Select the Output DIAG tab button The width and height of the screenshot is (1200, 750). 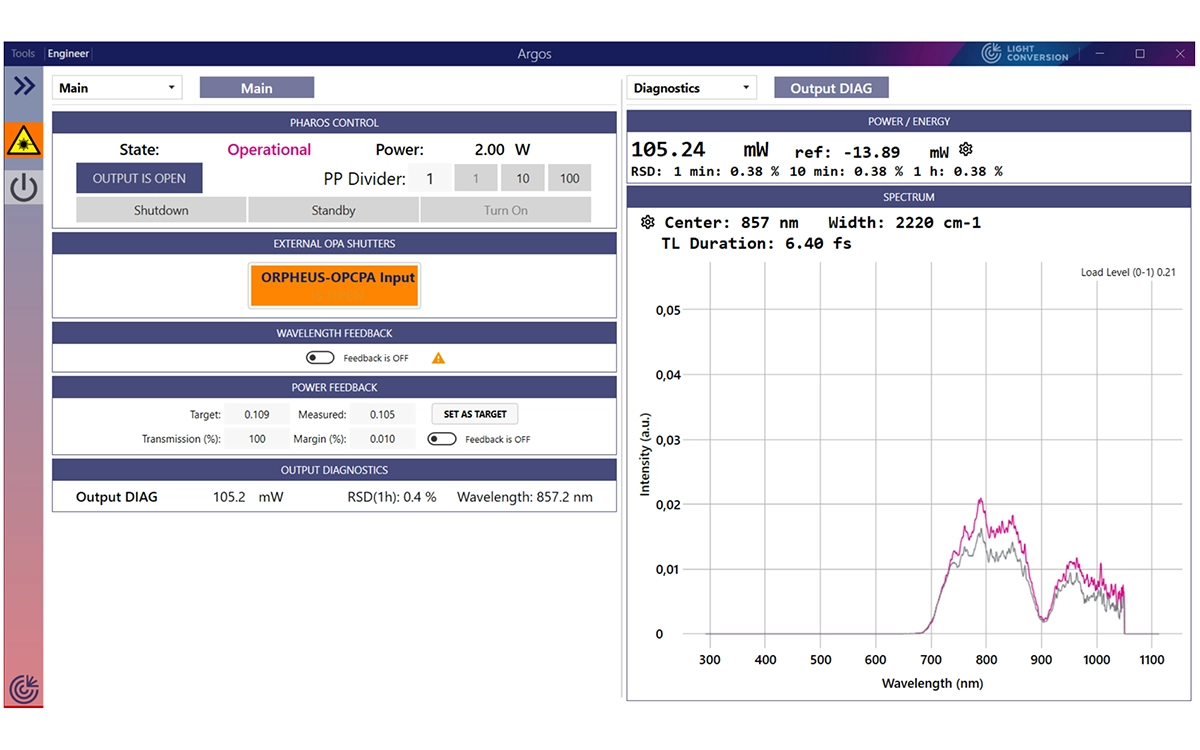click(831, 88)
